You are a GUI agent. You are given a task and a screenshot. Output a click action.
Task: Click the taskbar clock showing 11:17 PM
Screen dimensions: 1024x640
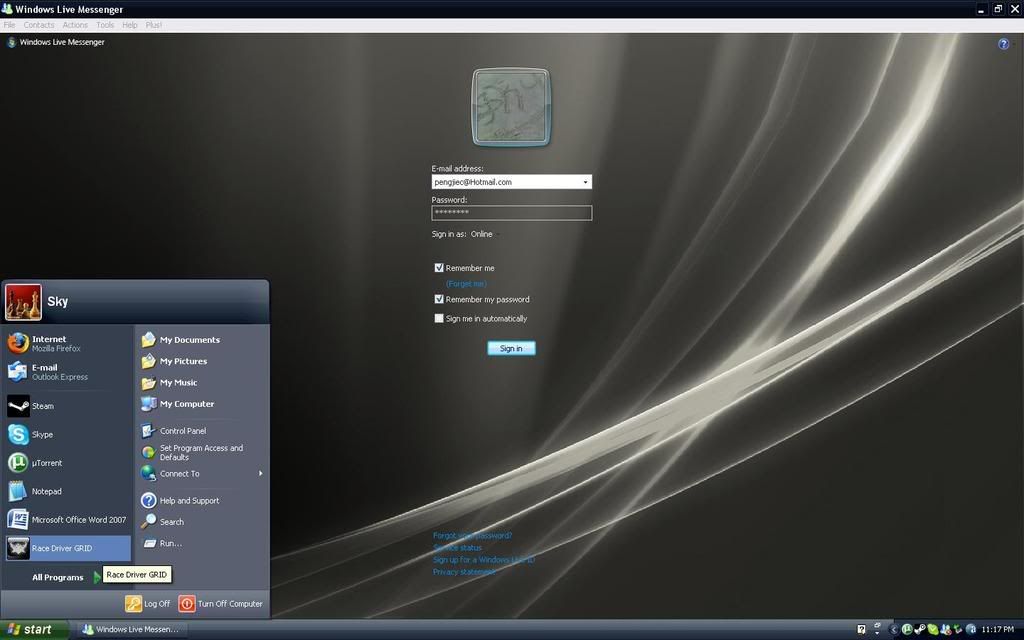pyautogui.click(x=997, y=630)
